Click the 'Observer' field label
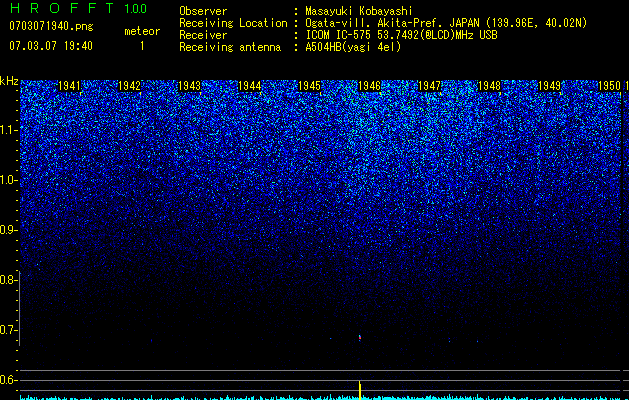The image size is (629, 400). [203, 11]
